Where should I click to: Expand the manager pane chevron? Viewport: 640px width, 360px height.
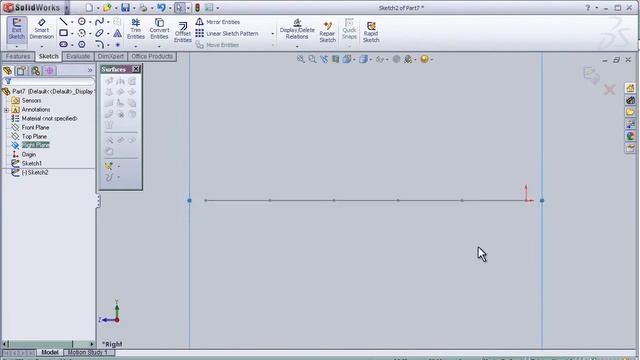tap(90, 71)
